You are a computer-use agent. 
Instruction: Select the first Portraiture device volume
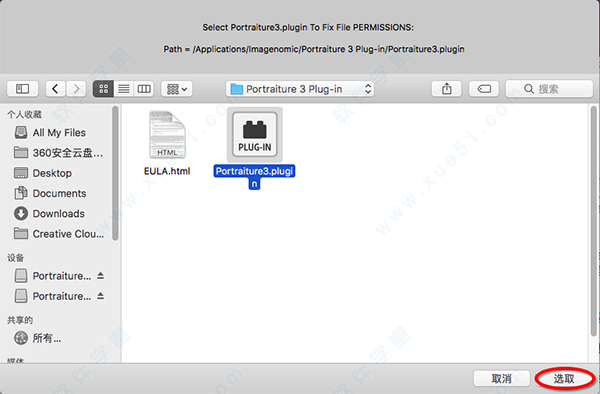pos(53,276)
